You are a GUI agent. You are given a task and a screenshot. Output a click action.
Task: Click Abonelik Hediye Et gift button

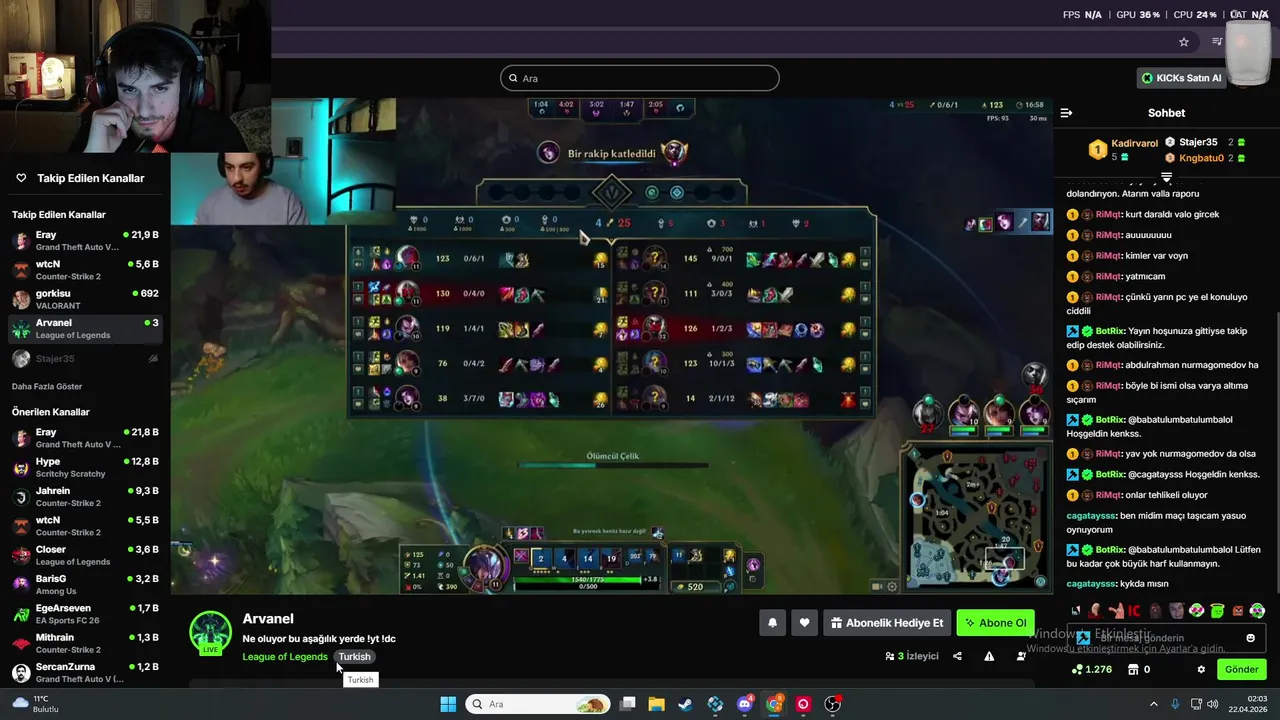(886, 623)
